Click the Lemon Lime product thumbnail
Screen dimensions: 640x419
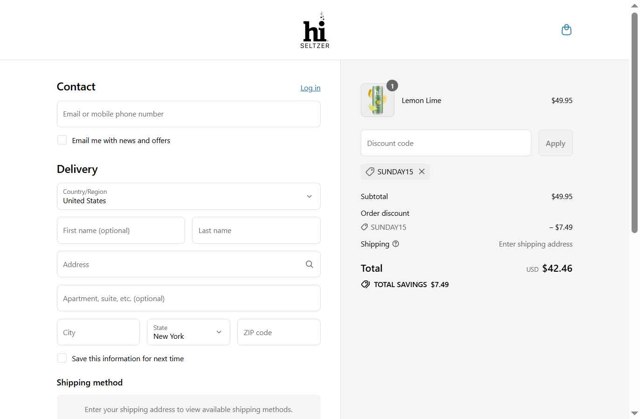[x=378, y=100]
